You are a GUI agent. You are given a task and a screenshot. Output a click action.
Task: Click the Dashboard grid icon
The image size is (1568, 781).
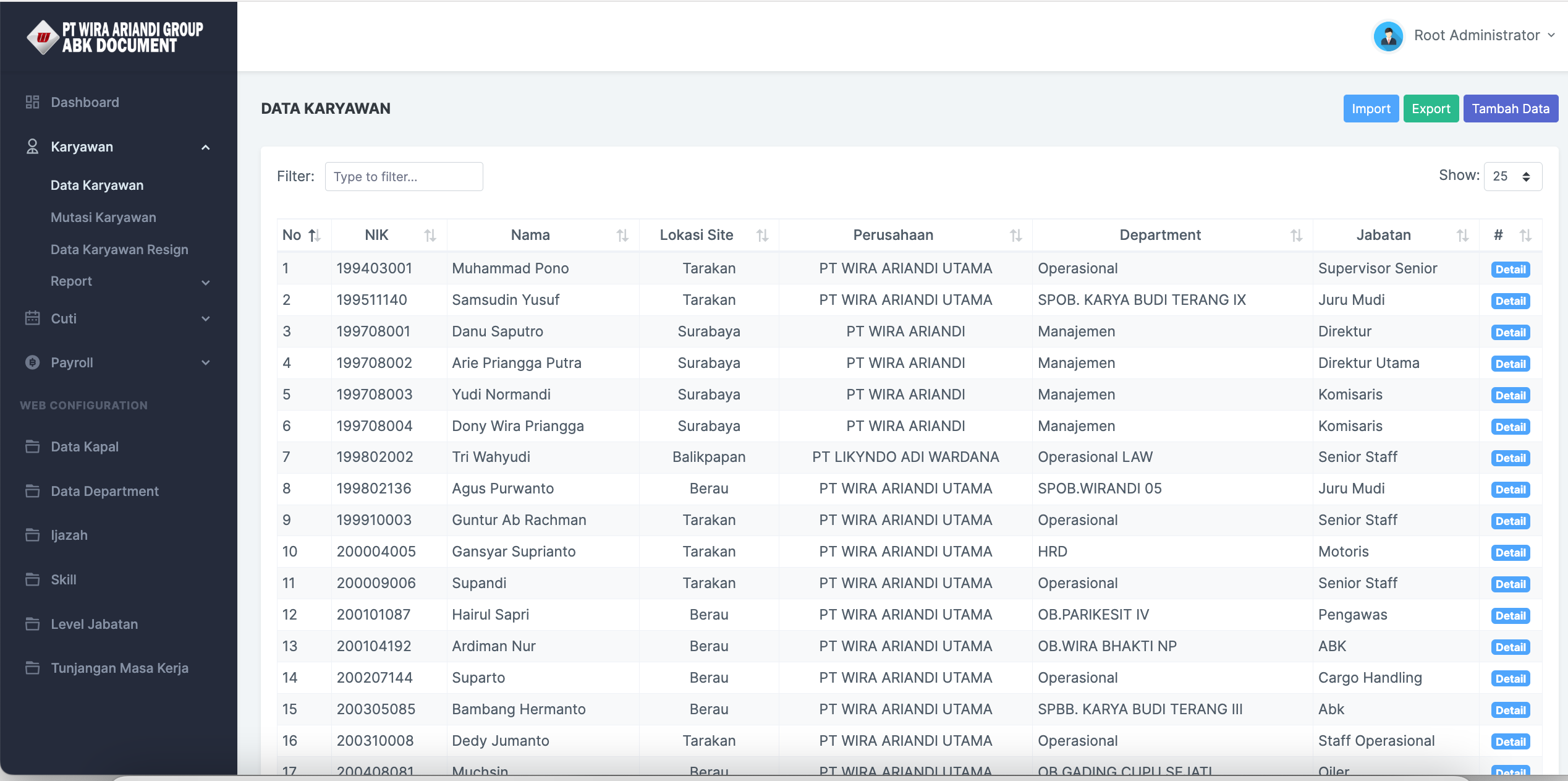(x=32, y=102)
